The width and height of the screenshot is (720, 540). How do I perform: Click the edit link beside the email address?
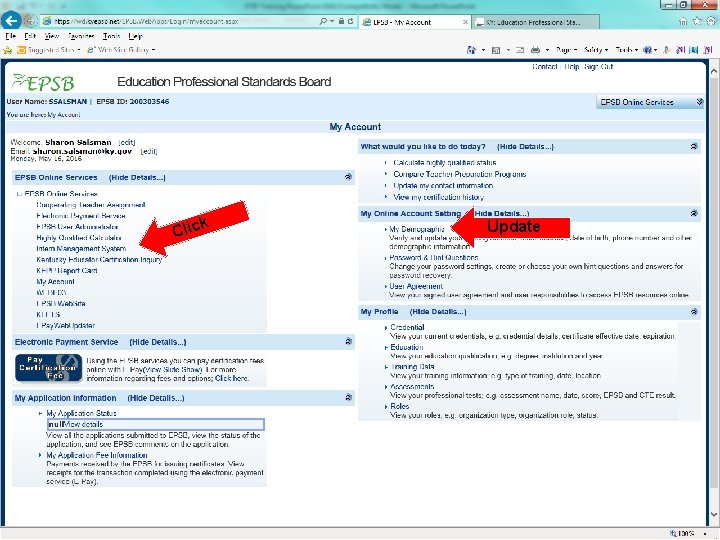[x=149, y=151]
